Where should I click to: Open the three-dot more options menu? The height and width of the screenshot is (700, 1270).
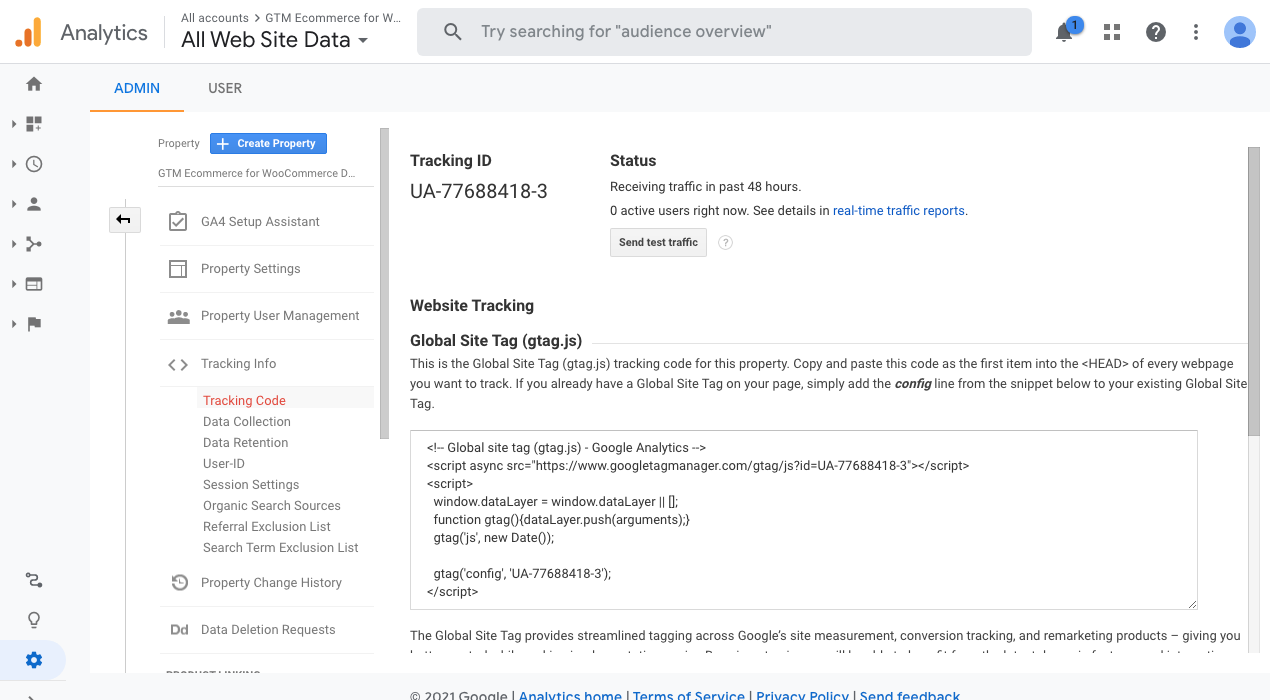click(x=1196, y=32)
